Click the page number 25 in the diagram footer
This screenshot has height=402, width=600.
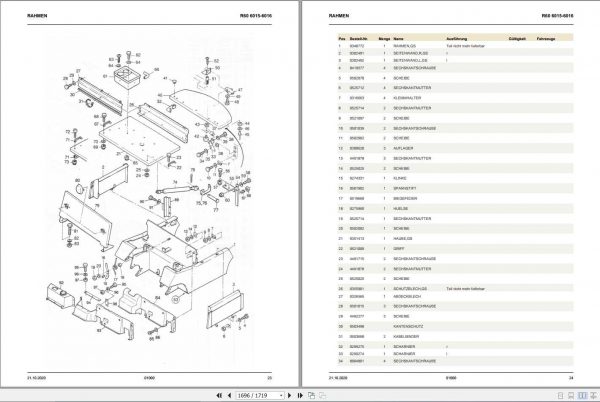click(269, 378)
